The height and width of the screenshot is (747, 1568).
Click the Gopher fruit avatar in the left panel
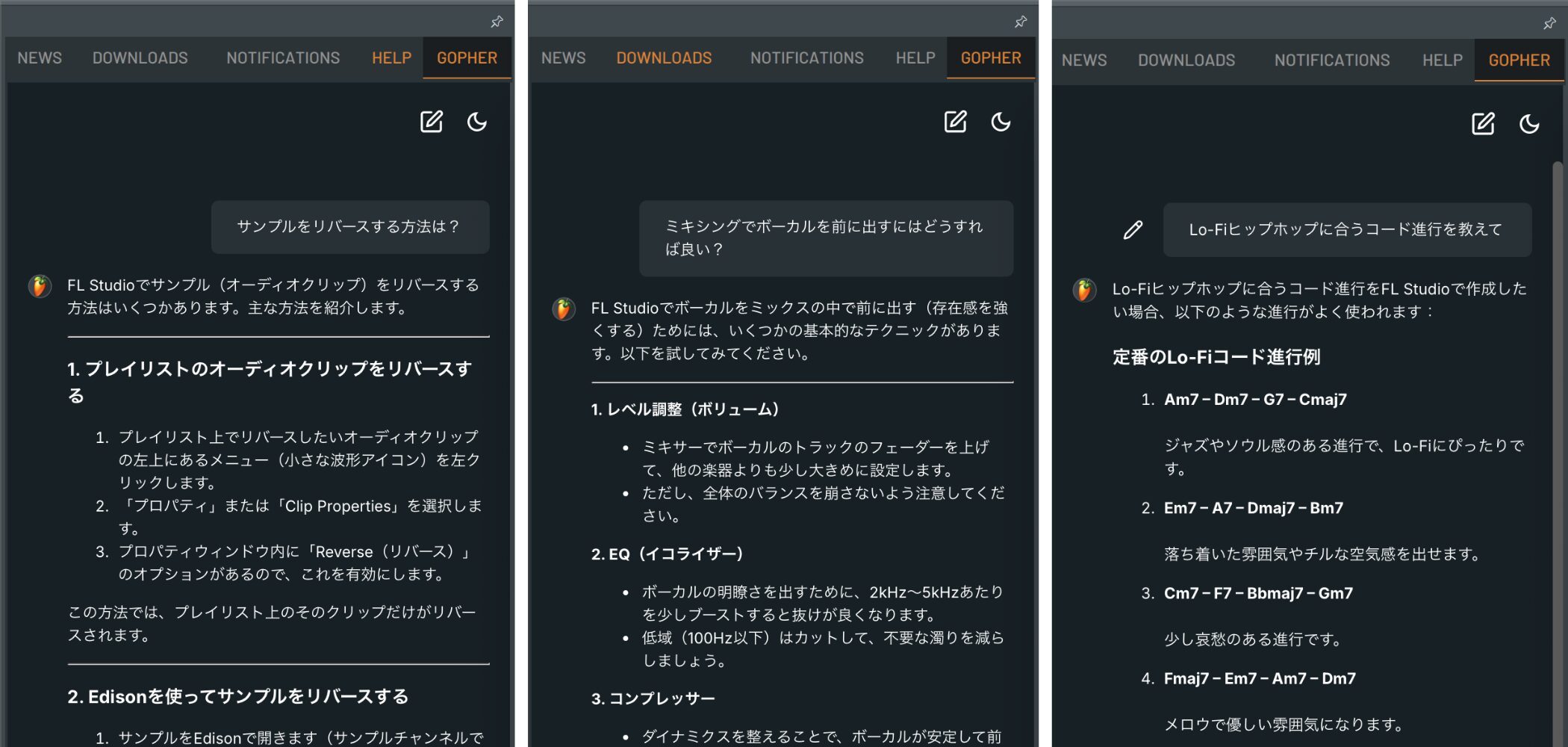[40, 286]
